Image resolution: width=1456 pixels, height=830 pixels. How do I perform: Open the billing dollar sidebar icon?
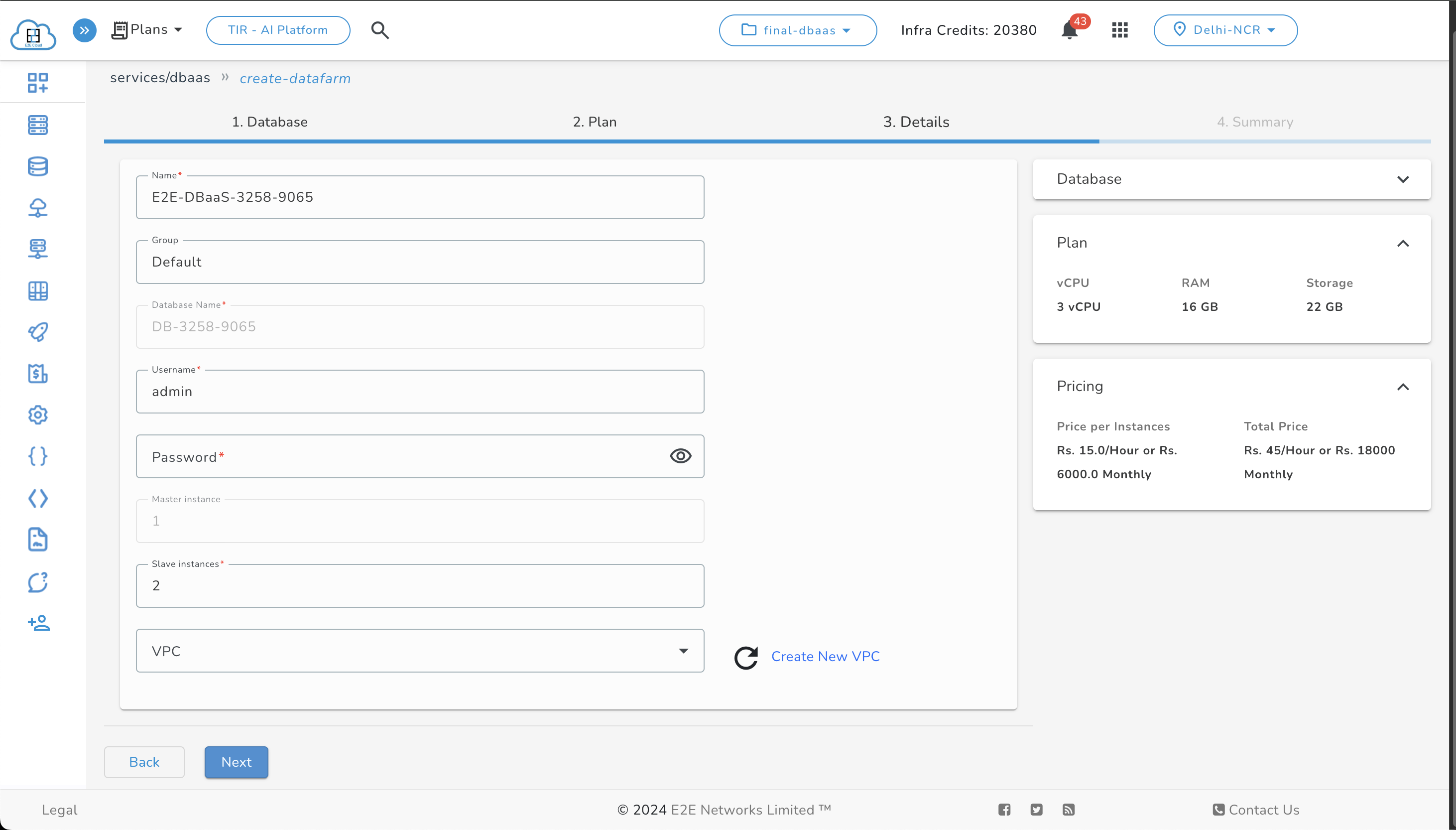coord(38,374)
